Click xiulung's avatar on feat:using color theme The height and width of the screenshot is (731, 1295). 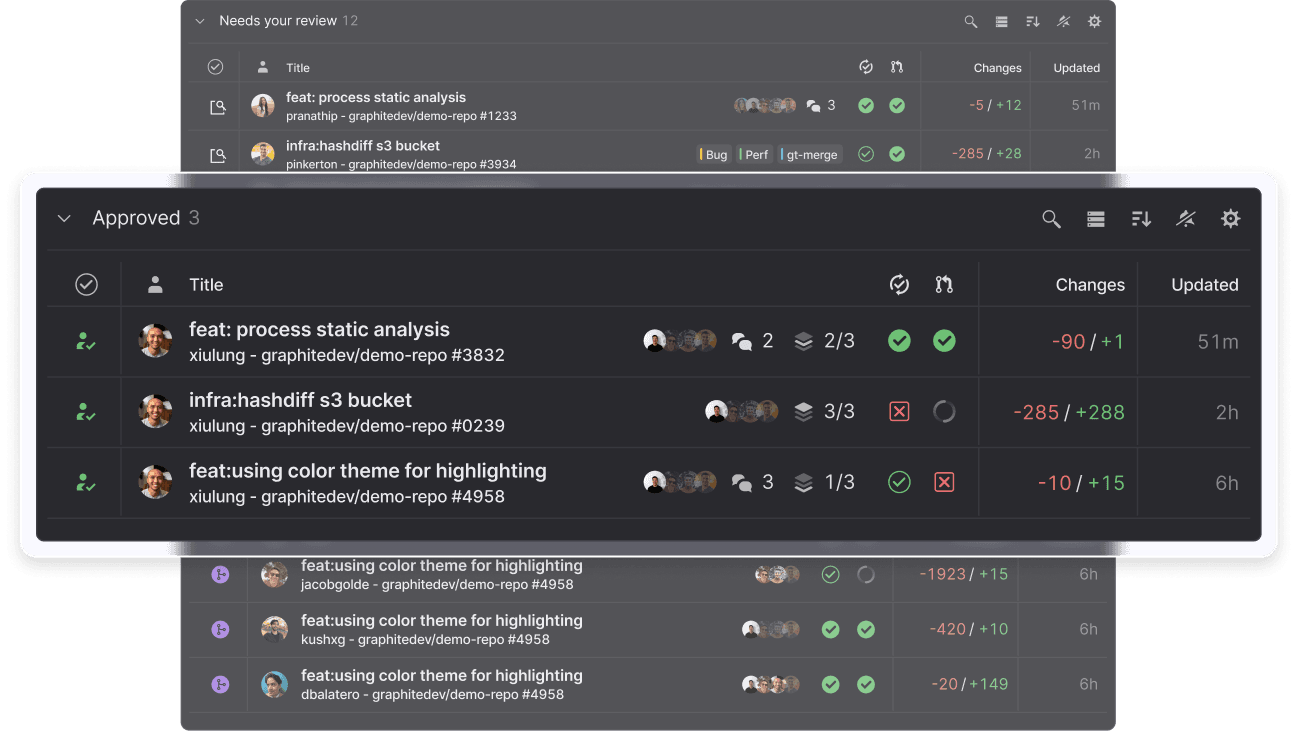(x=156, y=482)
